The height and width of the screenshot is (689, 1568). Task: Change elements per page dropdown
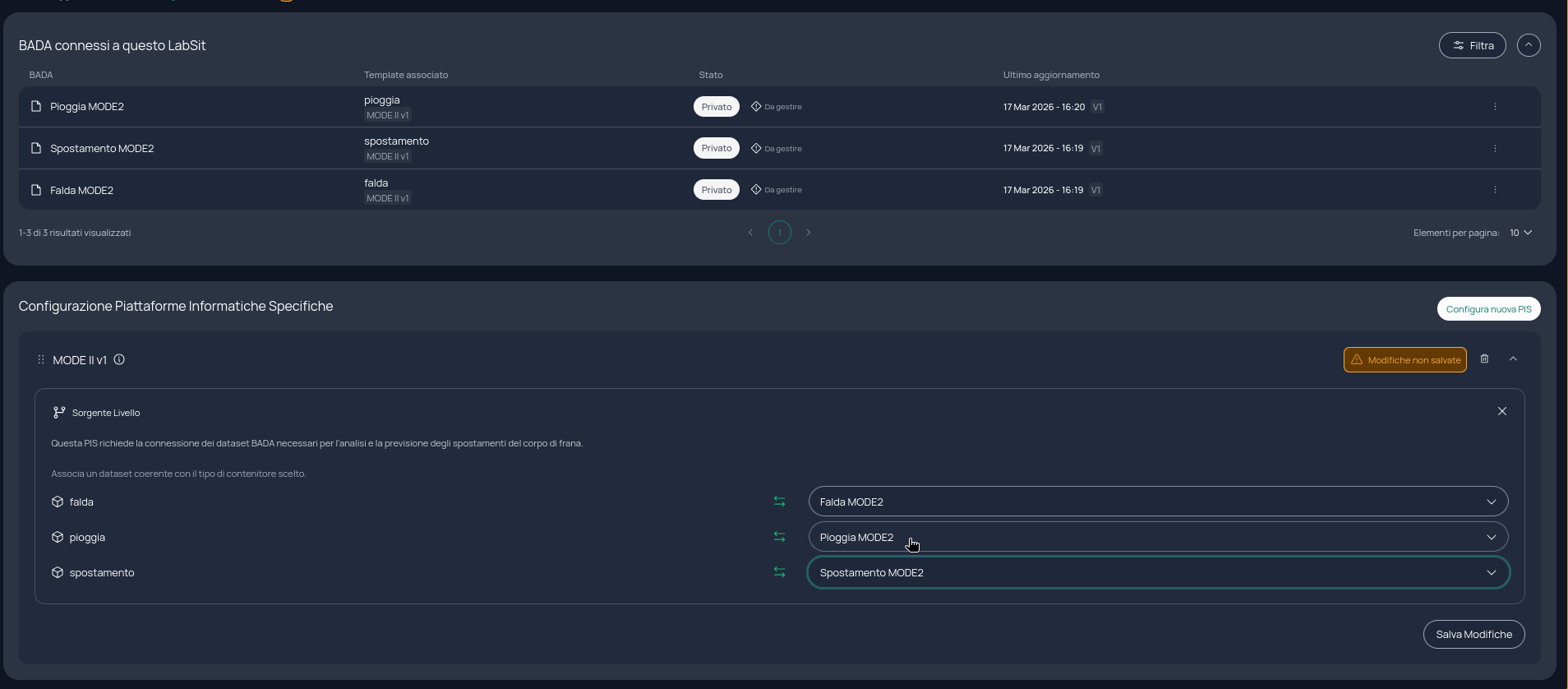[x=1520, y=233]
